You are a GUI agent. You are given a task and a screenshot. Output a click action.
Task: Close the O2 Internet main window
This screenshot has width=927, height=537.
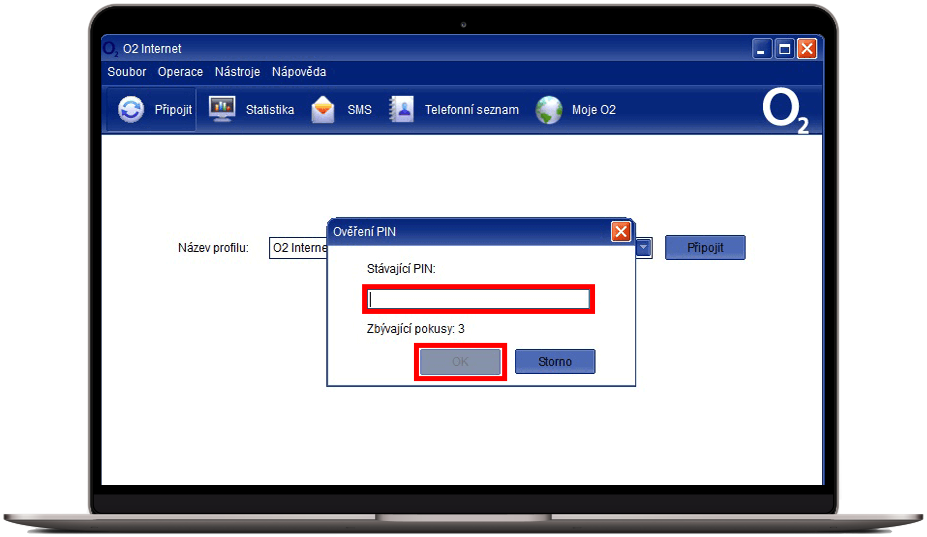click(x=806, y=49)
